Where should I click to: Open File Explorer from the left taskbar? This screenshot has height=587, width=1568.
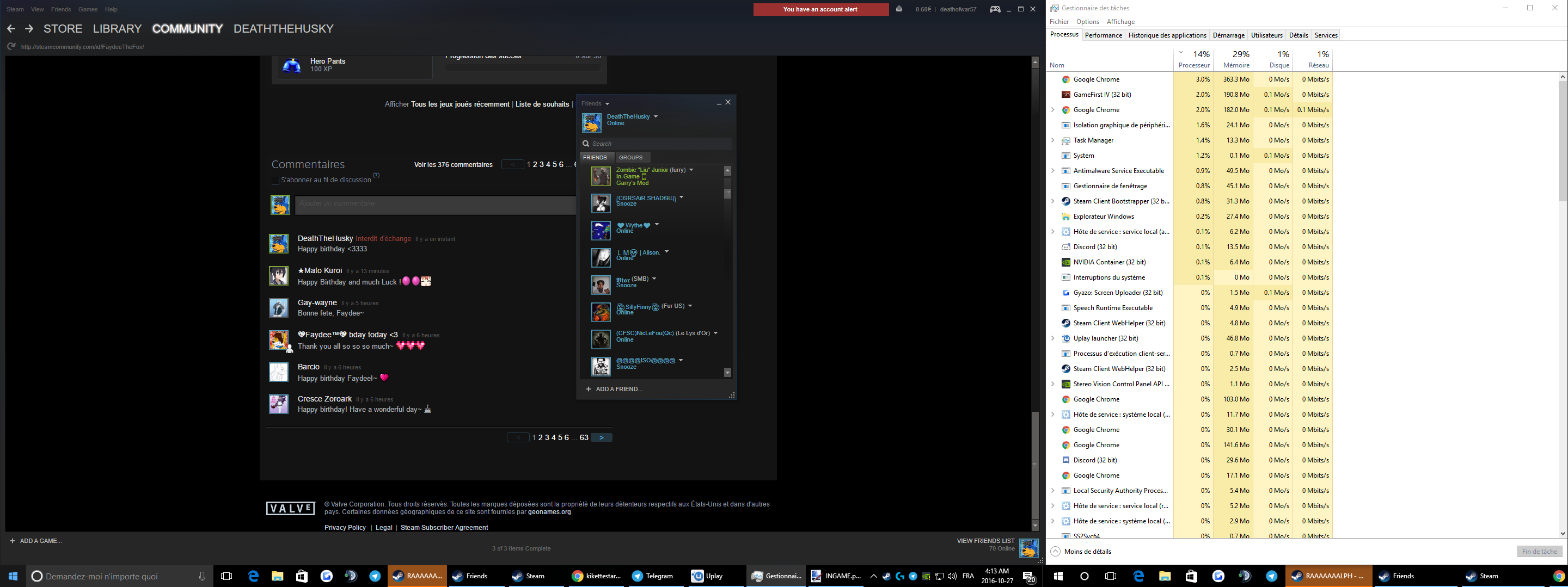click(x=278, y=576)
